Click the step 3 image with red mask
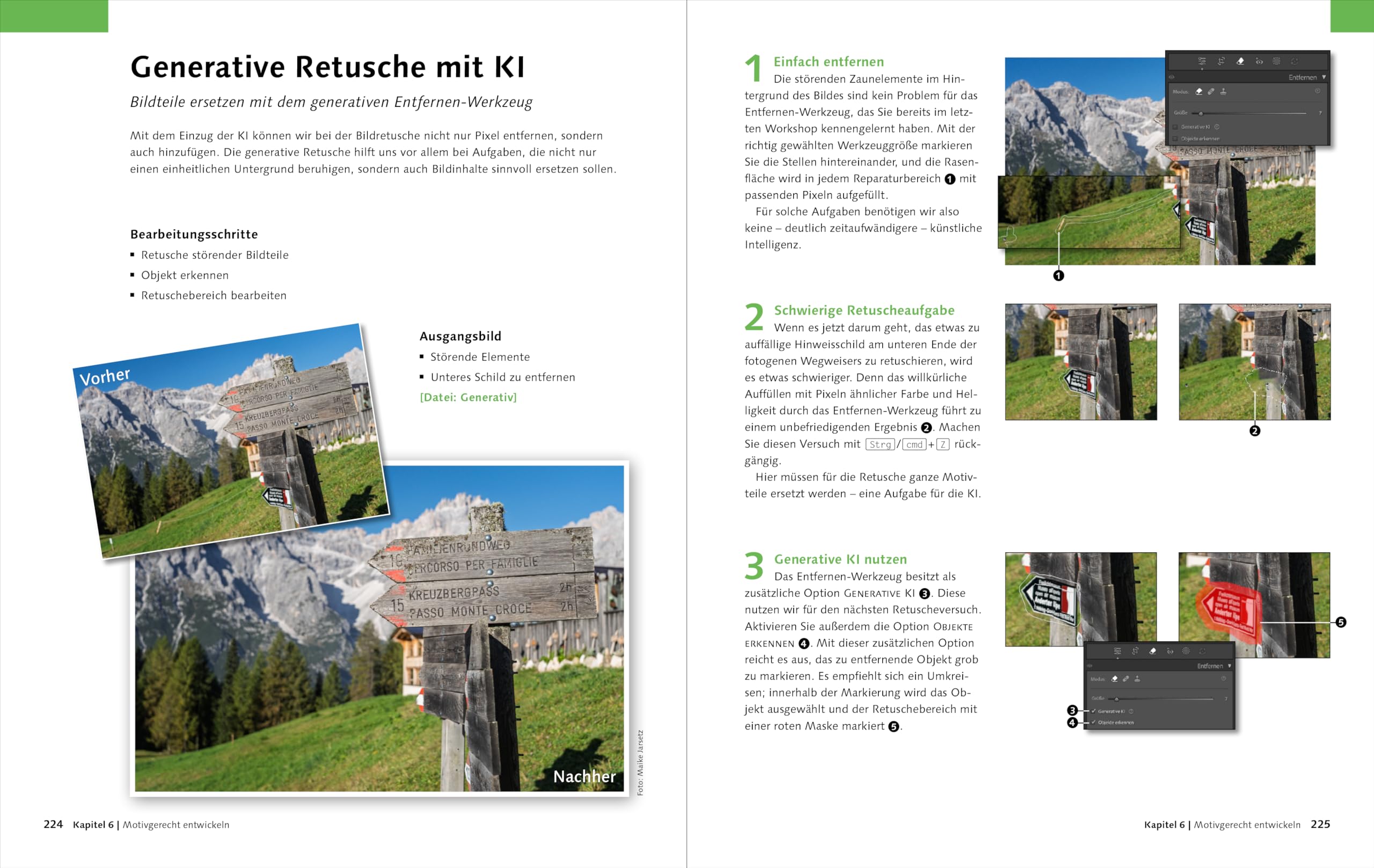Viewport: 1374px width, 868px height. coord(1254,605)
